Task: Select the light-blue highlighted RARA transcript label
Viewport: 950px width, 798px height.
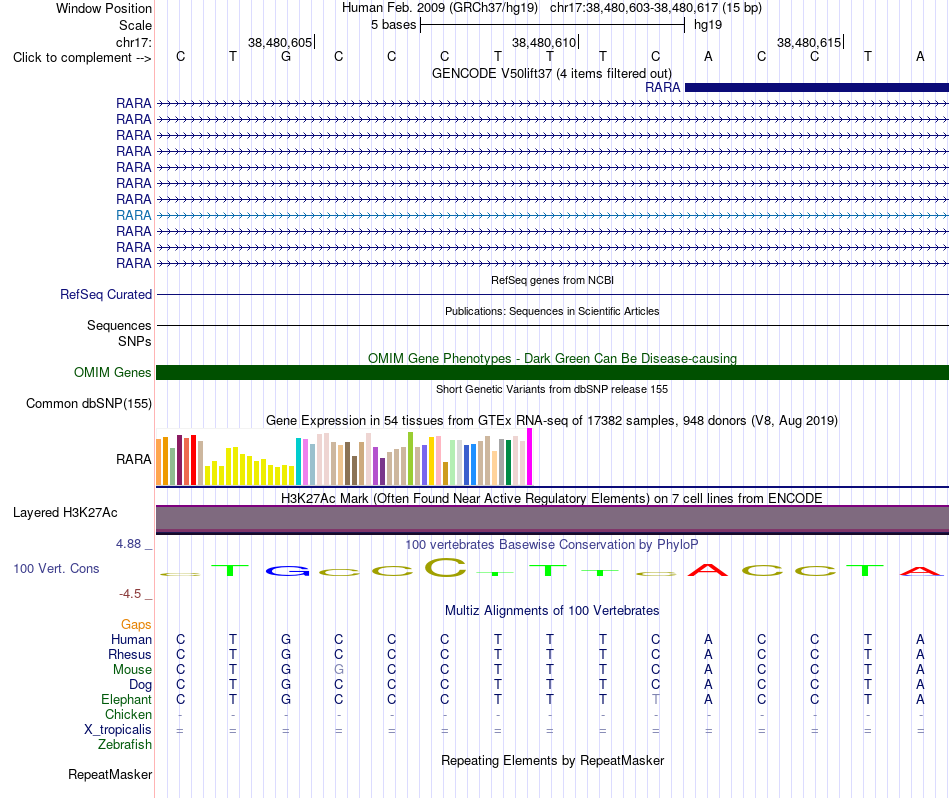Action: (x=133, y=215)
